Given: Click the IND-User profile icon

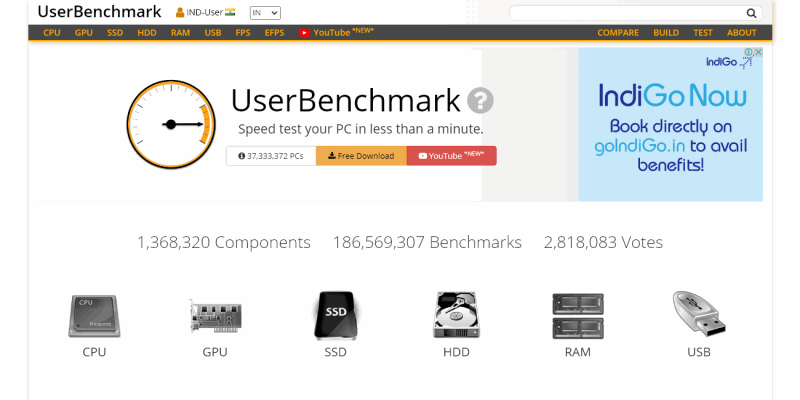Looking at the screenshot, I should tap(180, 13).
